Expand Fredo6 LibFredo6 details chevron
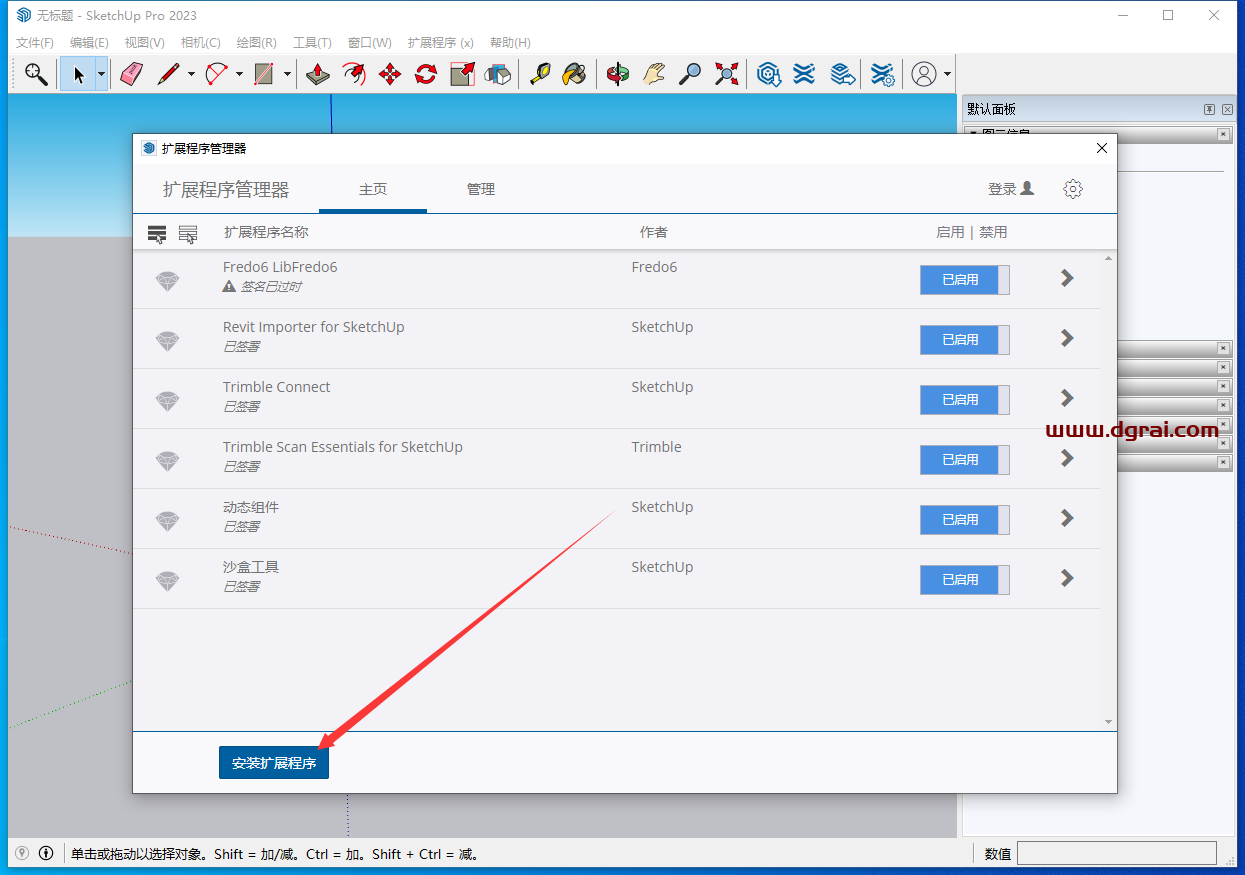The height and width of the screenshot is (875, 1245). click(x=1067, y=278)
